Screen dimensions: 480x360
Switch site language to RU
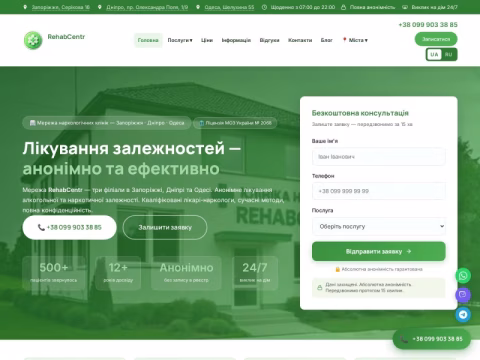coord(449,54)
